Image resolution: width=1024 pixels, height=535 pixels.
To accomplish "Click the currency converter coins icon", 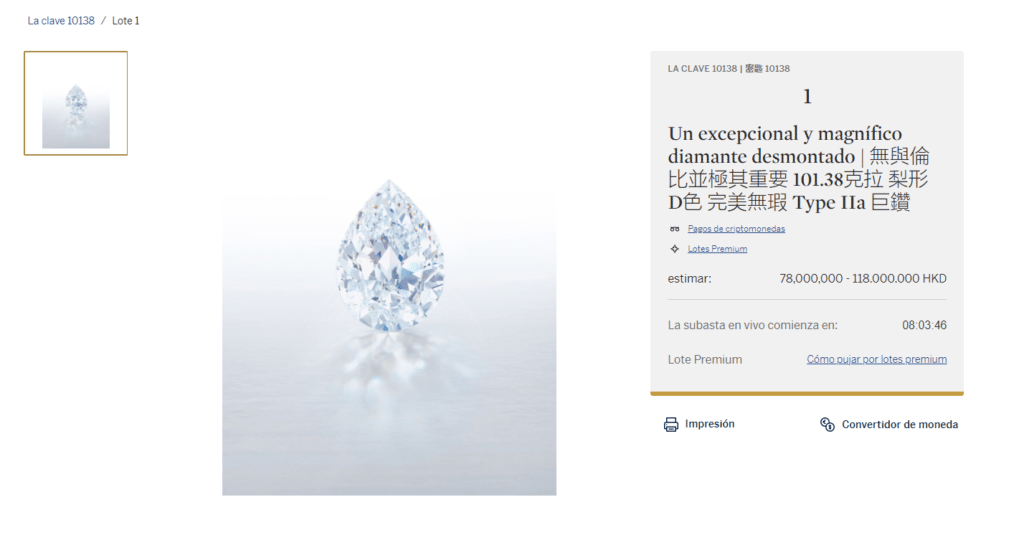I will coord(827,425).
